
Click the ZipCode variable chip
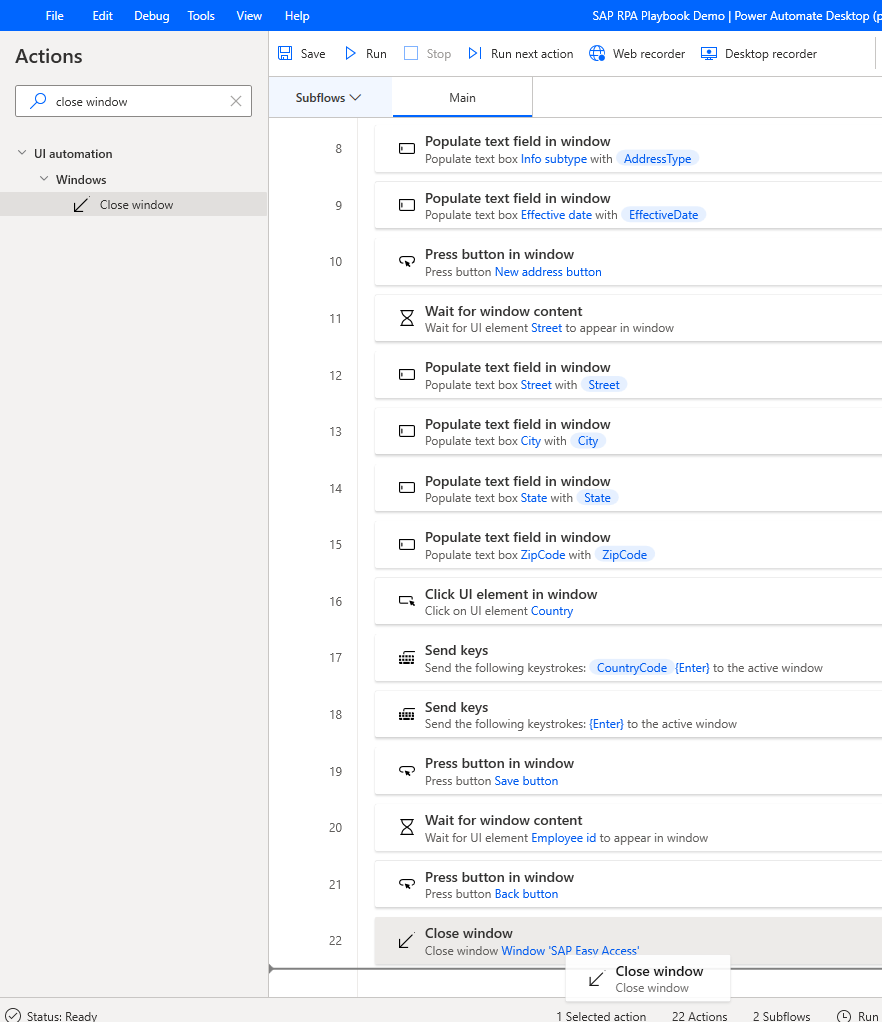click(624, 555)
